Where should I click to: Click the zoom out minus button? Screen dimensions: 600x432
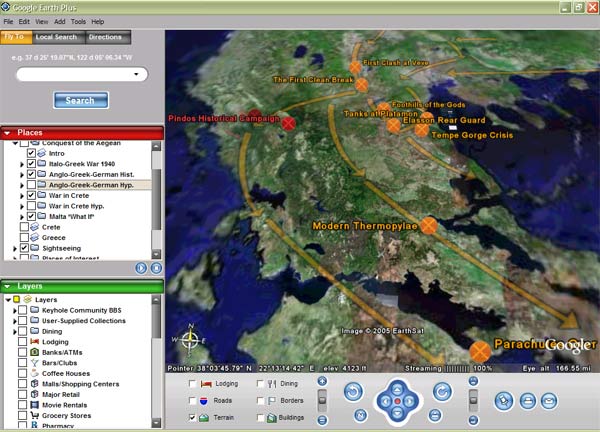pyautogui.click(x=322, y=420)
